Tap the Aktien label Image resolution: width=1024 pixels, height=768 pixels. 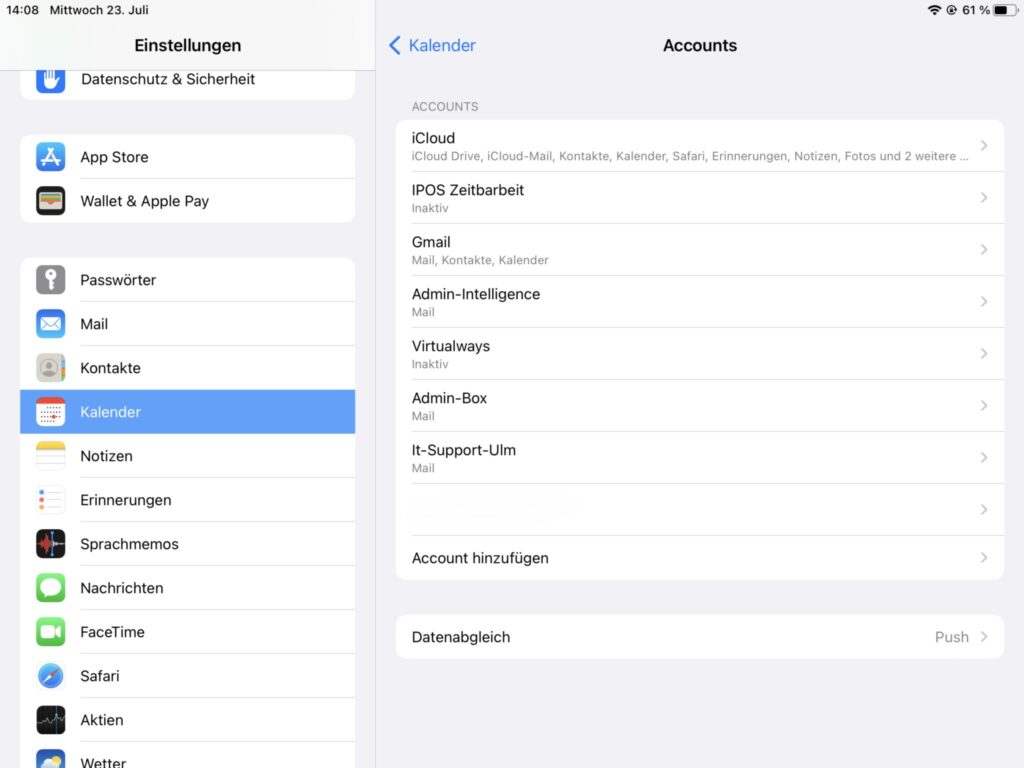pos(102,720)
